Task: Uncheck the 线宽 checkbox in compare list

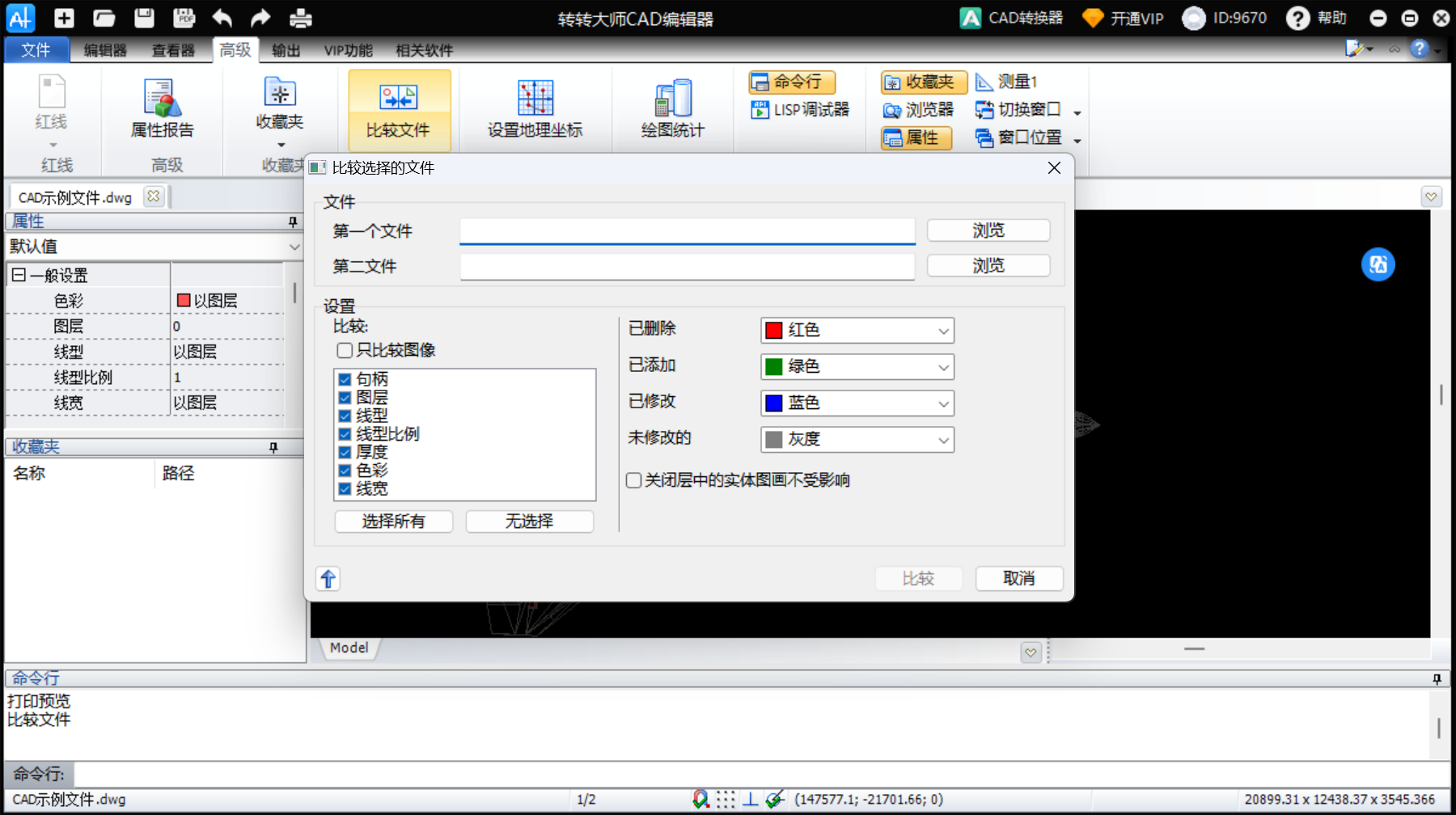Action: [x=345, y=489]
